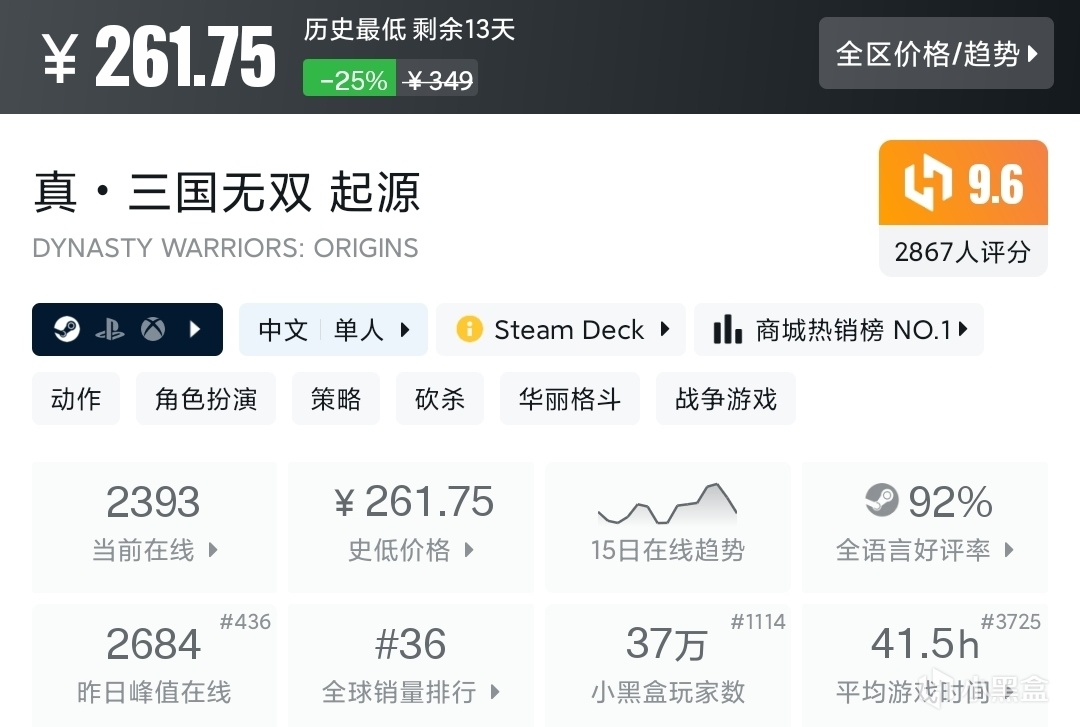Click the orange Xiaoheihe score logo
This screenshot has width=1080, height=727.
pyautogui.click(x=927, y=185)
